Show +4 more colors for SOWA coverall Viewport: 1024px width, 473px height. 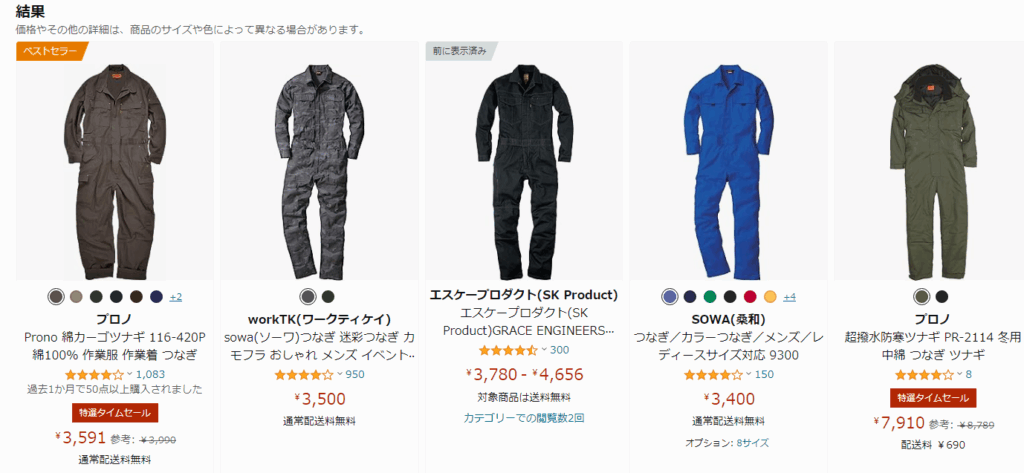tap(790, 297)
